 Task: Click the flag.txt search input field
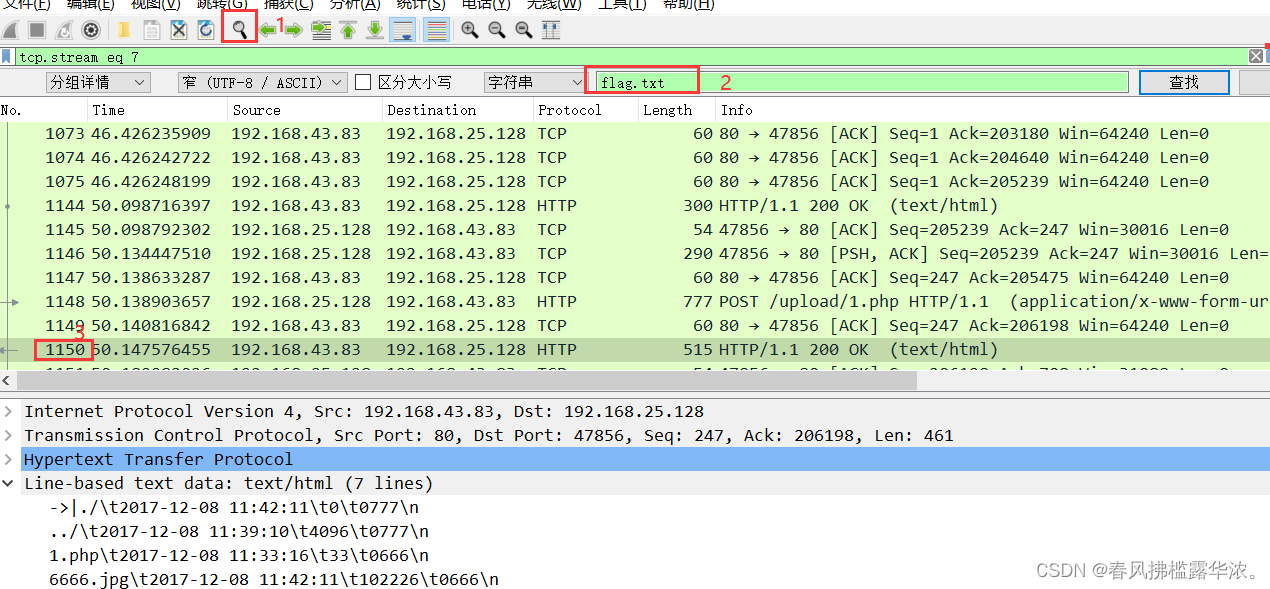click(x=863, y=82)
